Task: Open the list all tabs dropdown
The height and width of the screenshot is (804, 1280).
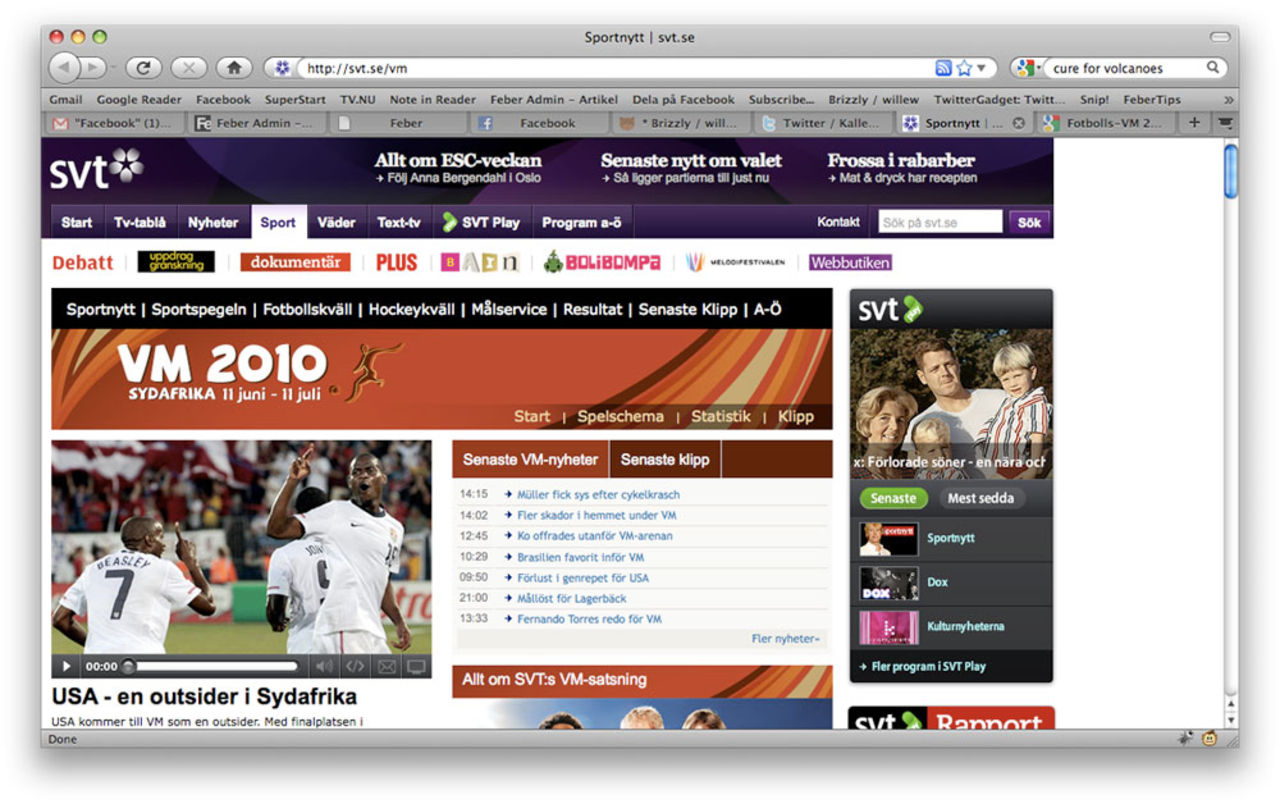Action: [x=1224, y=123]
